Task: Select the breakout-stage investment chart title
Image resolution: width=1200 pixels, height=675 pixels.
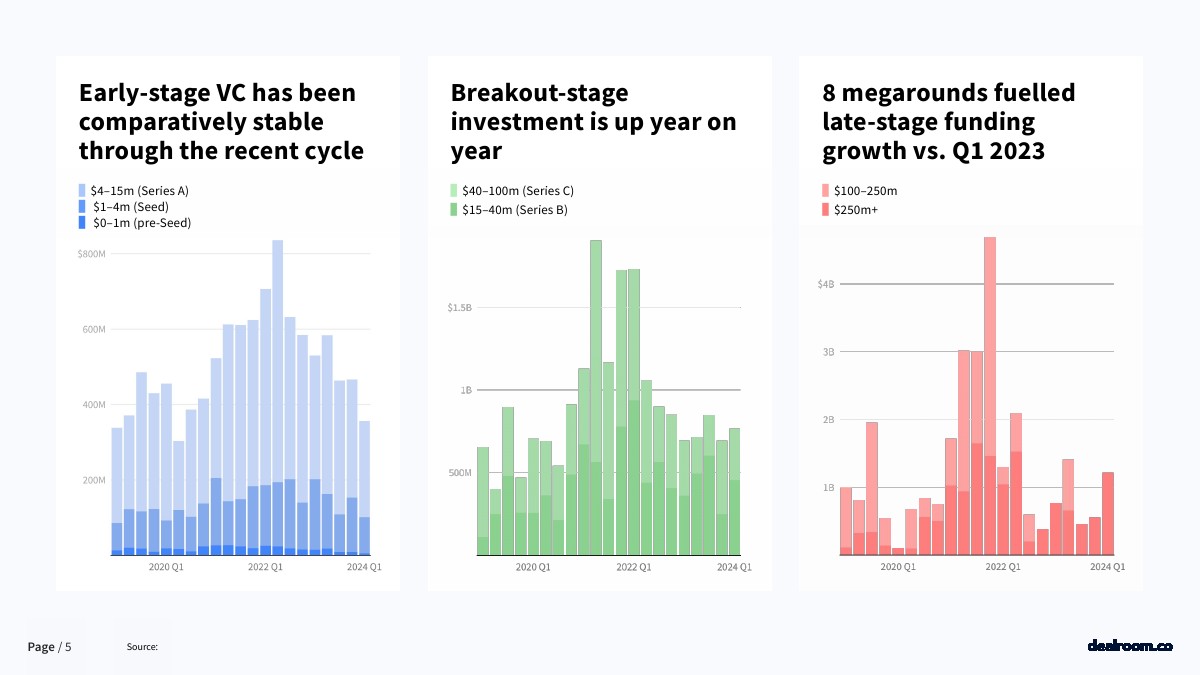Action: pyautogui.click(x=593, y=122)
